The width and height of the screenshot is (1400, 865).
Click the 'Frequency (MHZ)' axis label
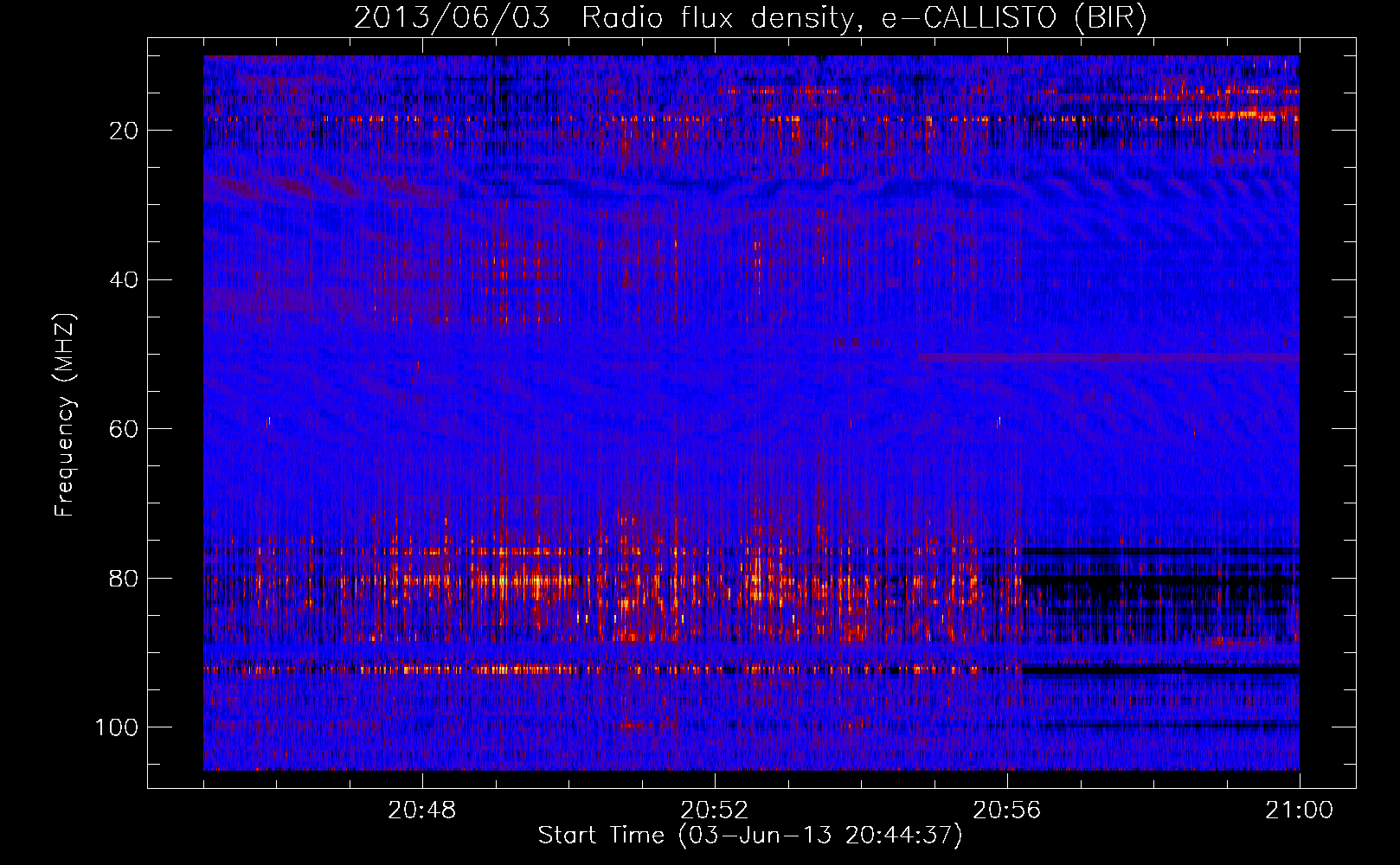pyautogui.click(x=65, y=415)
